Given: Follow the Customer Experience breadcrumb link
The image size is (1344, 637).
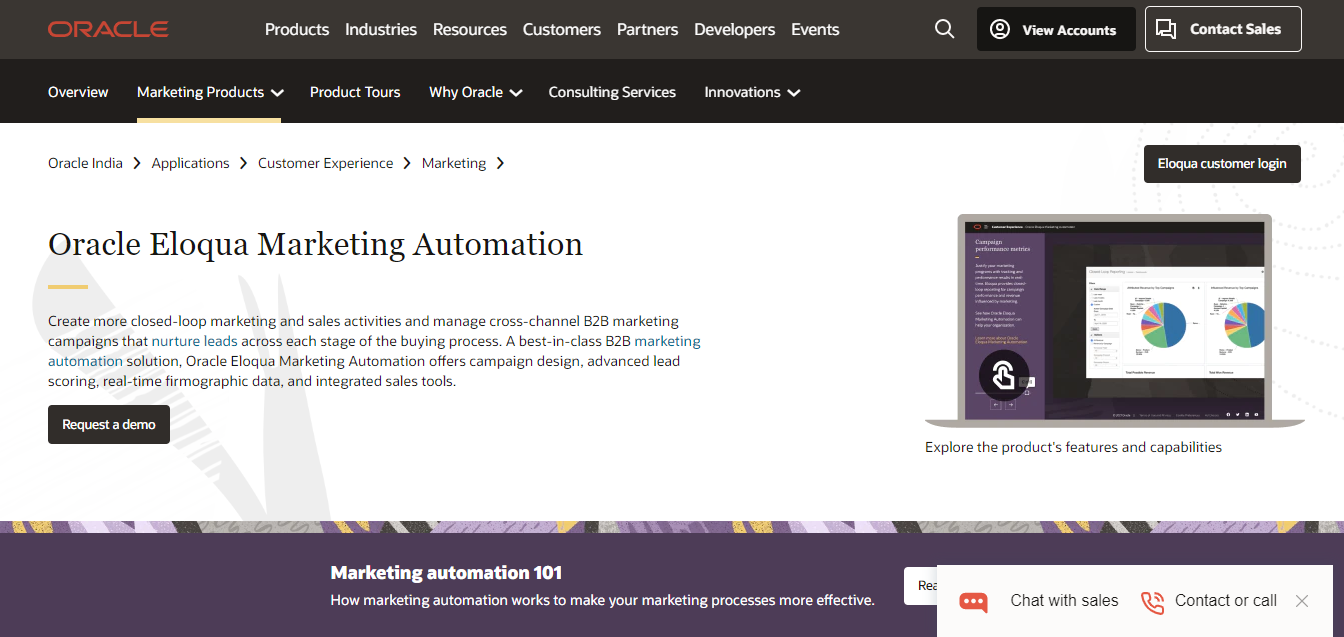Looking at the screenshot, I should tap(326, 163).
